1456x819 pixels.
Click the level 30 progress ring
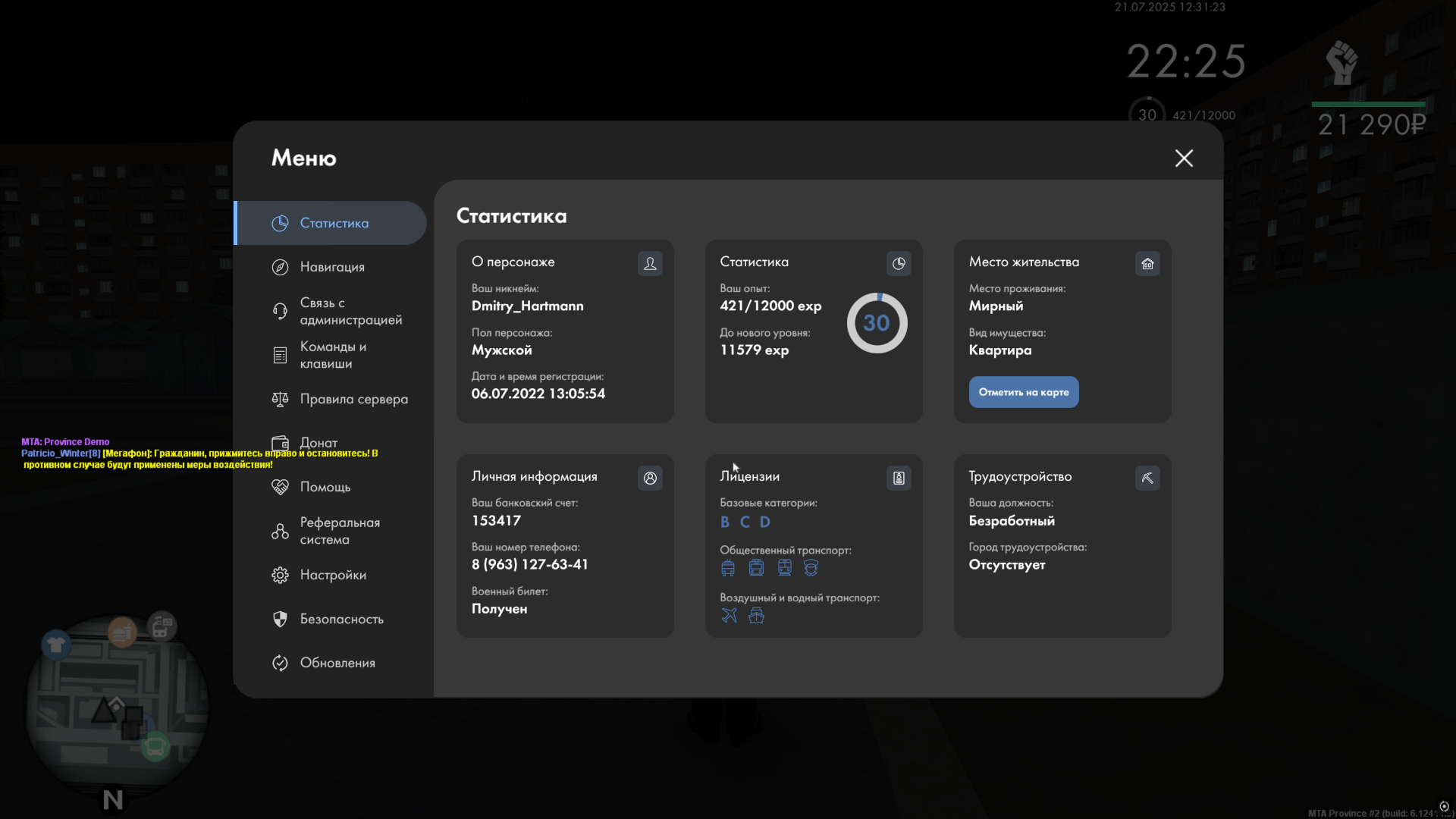(x=877, y=323)
